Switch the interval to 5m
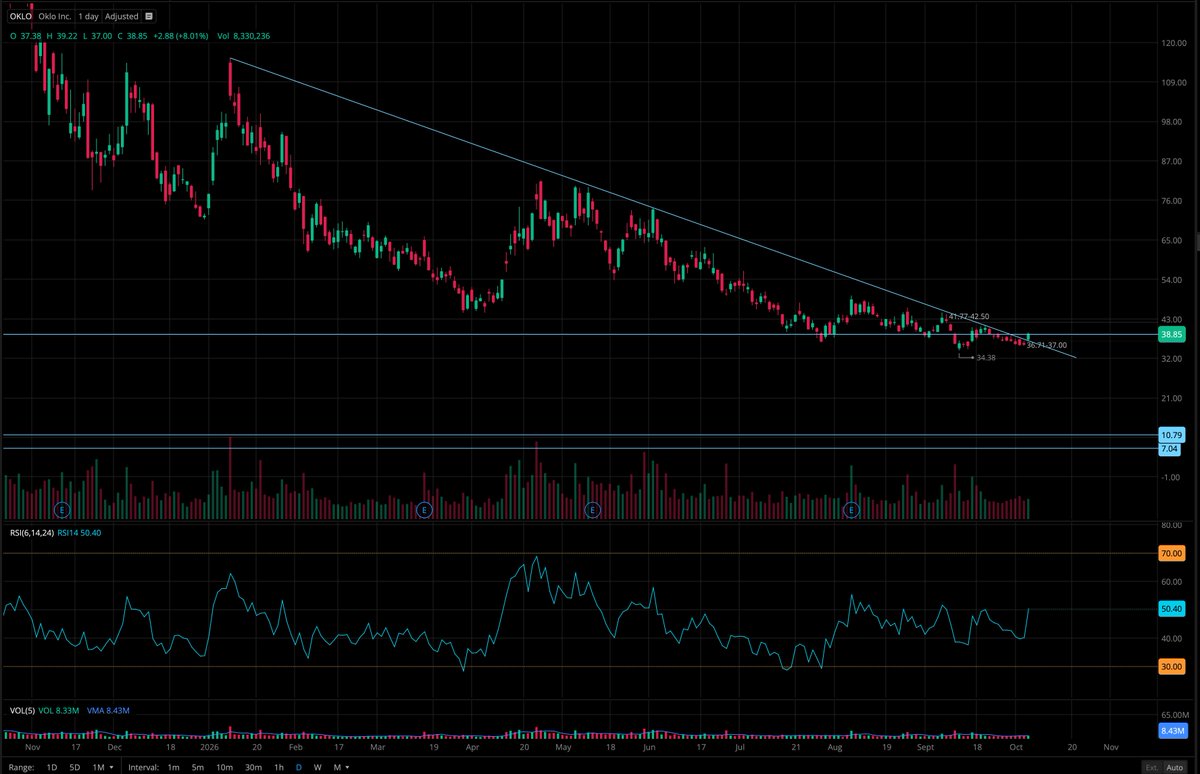The width and height of the screenshot is (1200, 774). tap(198, 767)
